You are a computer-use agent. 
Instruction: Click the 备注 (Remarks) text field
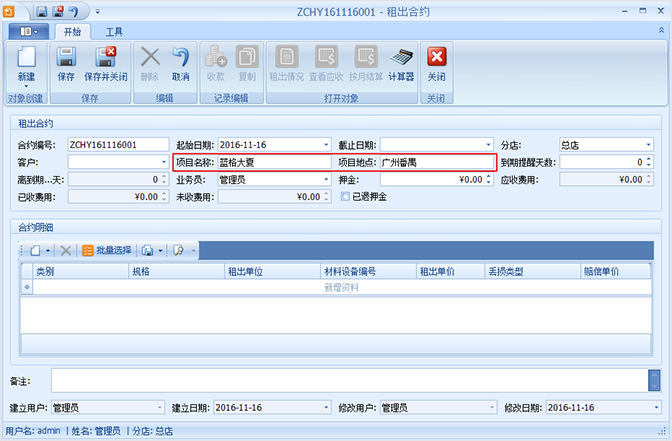[348, 380]
